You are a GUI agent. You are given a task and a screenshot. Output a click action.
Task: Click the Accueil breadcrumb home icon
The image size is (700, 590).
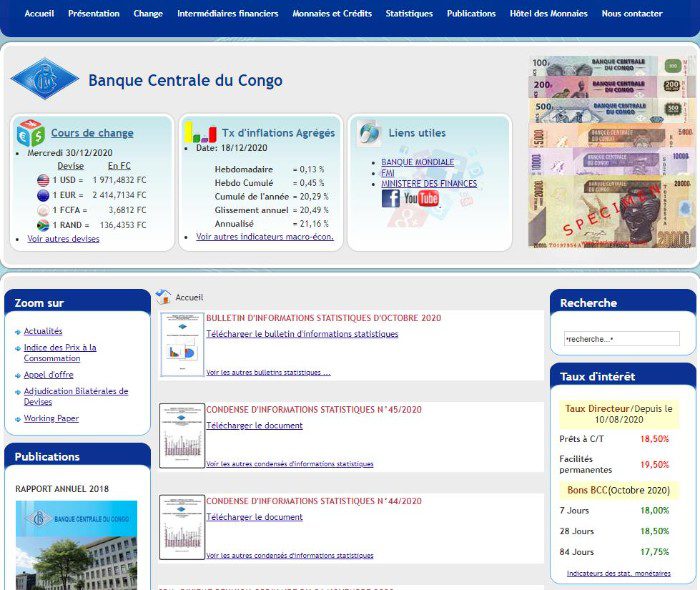163,296
